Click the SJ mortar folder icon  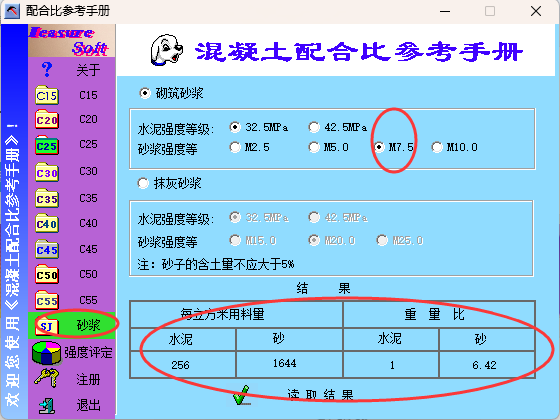point(47,325)
